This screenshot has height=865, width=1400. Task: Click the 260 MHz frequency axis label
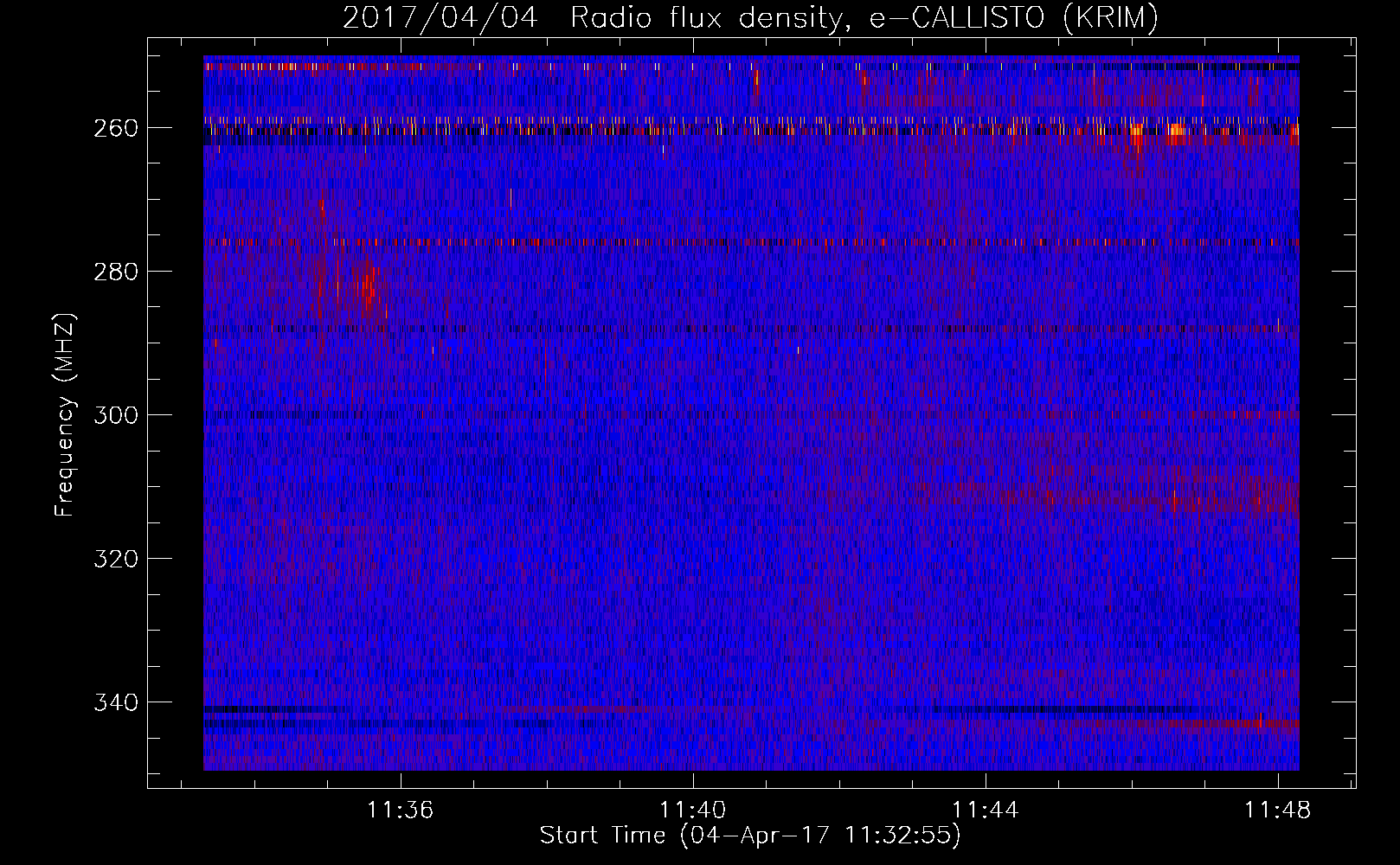pyautogui.click(x=115, y=128)
